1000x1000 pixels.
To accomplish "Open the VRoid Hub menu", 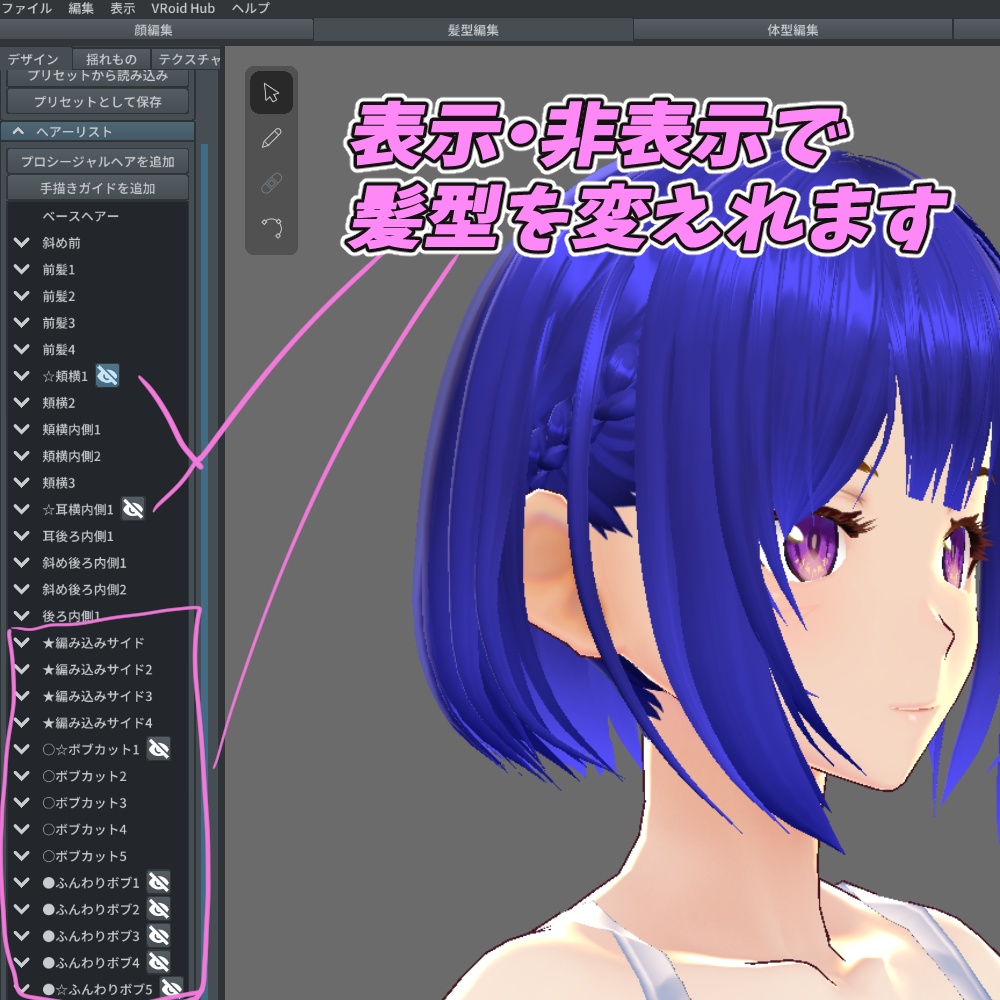I will coord(183,8).
